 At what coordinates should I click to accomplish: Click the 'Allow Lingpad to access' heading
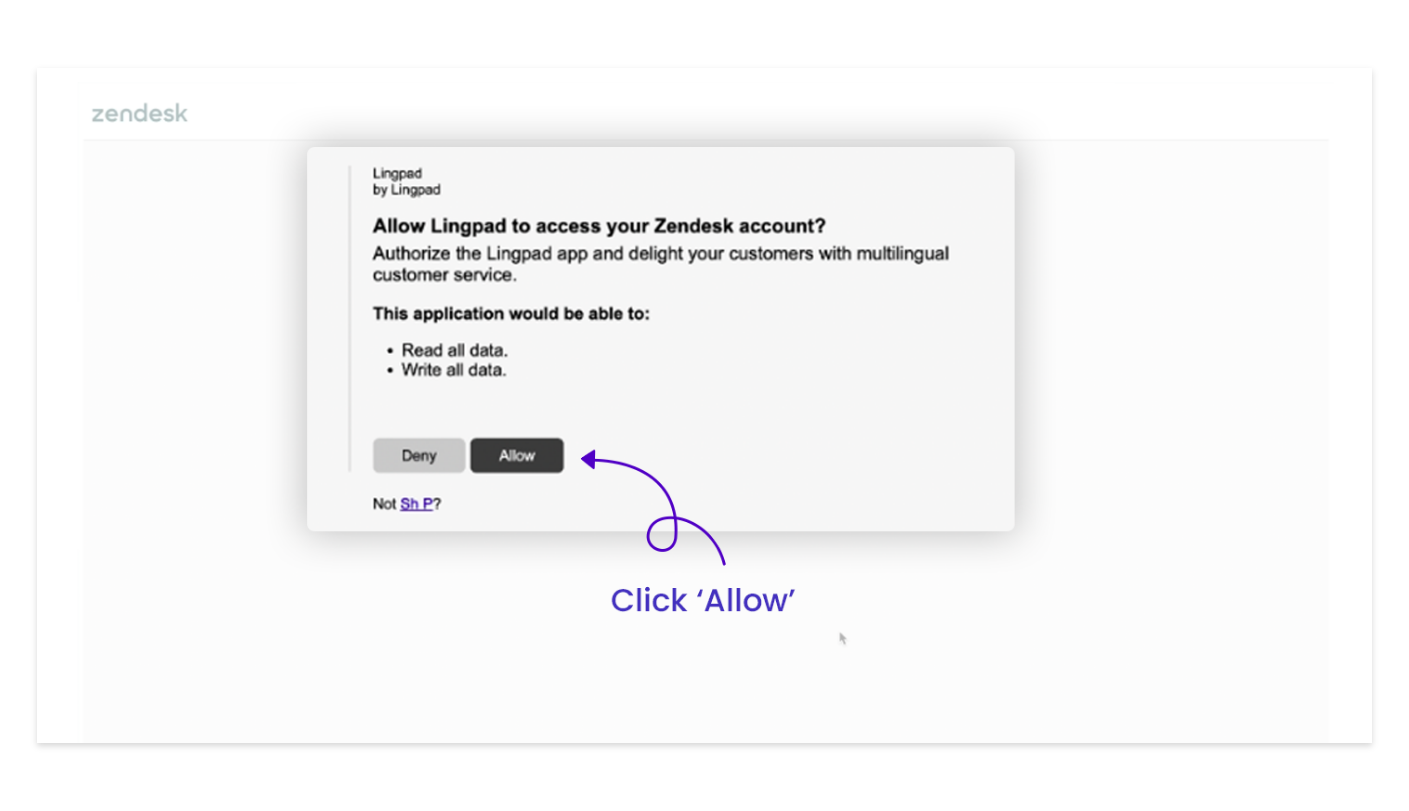pos(599,226)
